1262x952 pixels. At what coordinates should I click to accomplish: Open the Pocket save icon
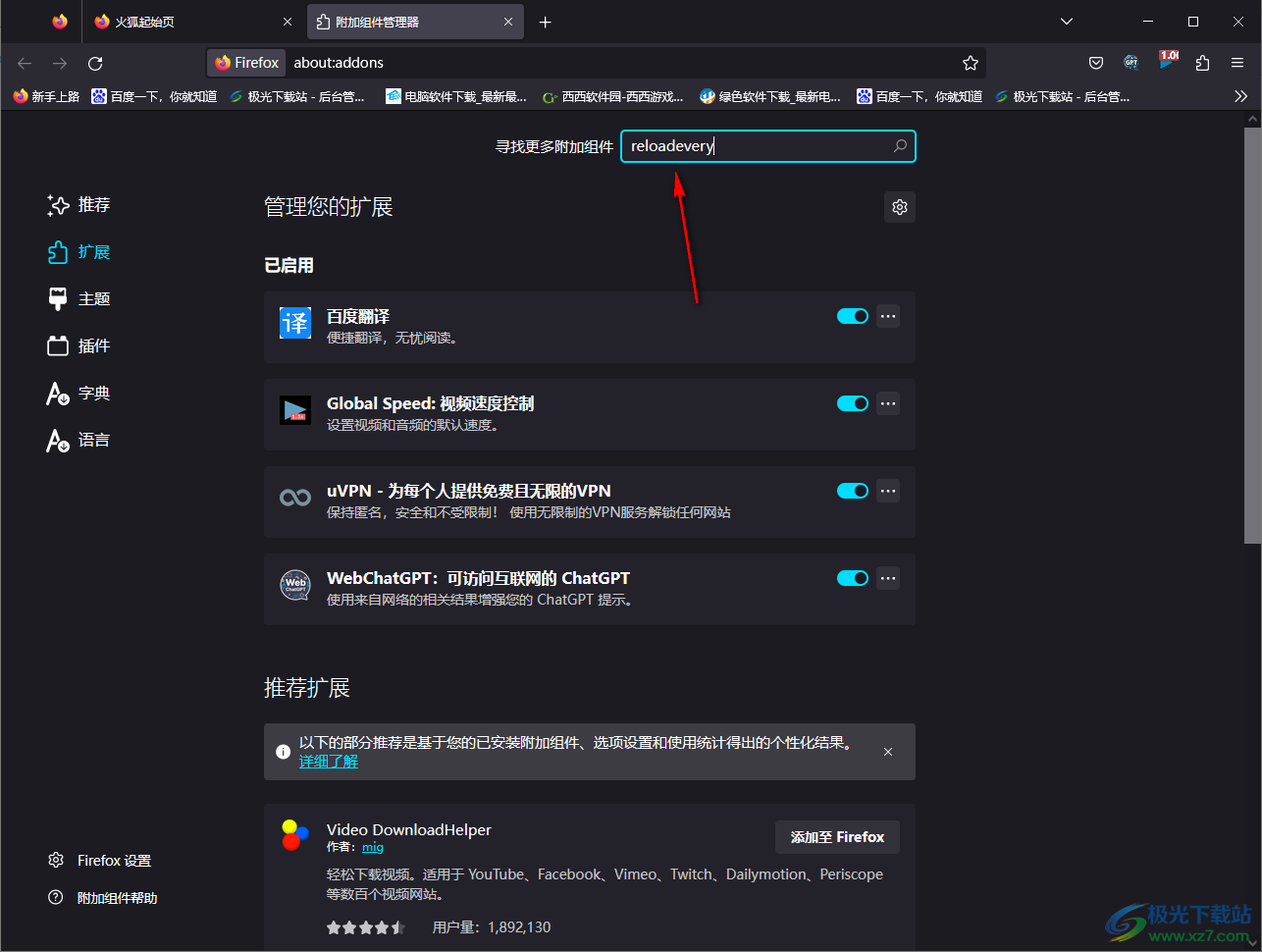[1096, 63]
